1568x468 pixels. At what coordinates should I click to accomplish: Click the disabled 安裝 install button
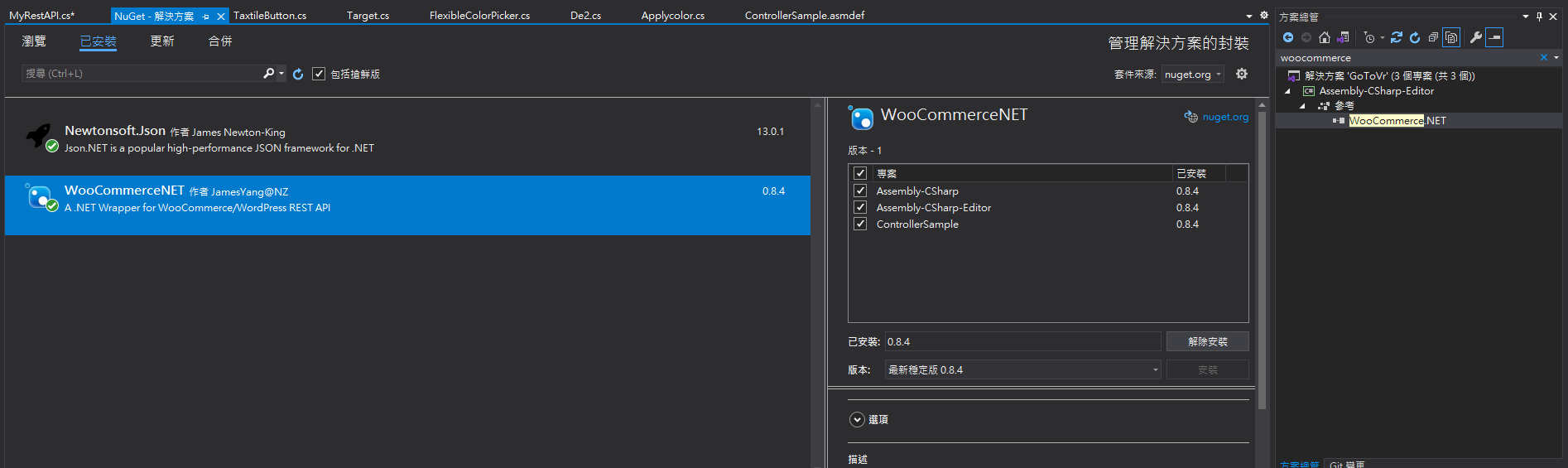click(1207, 369)
